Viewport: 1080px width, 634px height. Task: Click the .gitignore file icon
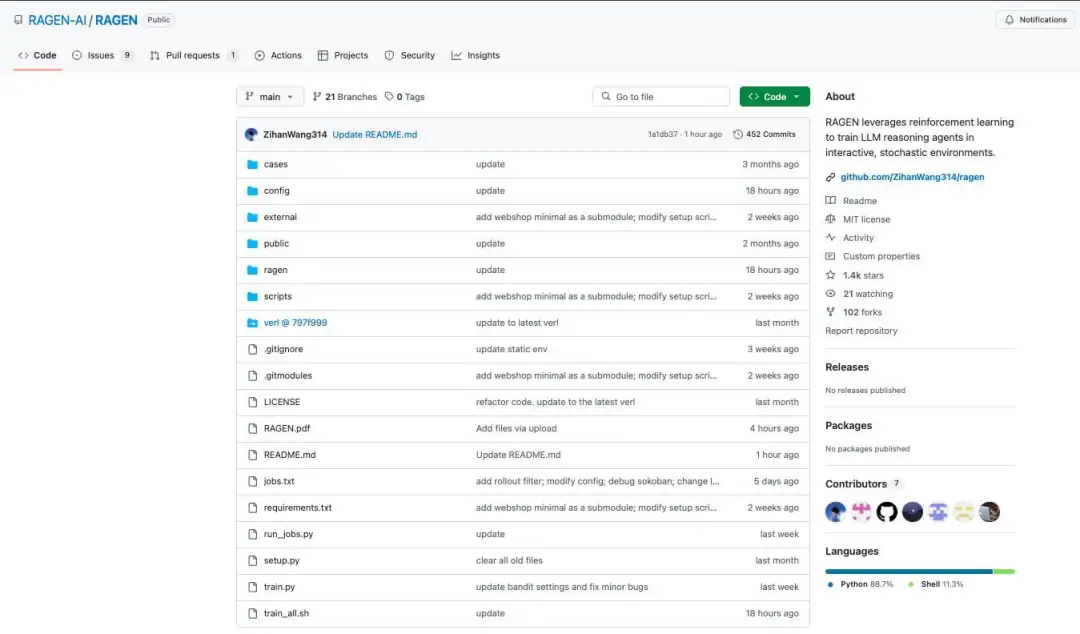(x=252, y=349)
